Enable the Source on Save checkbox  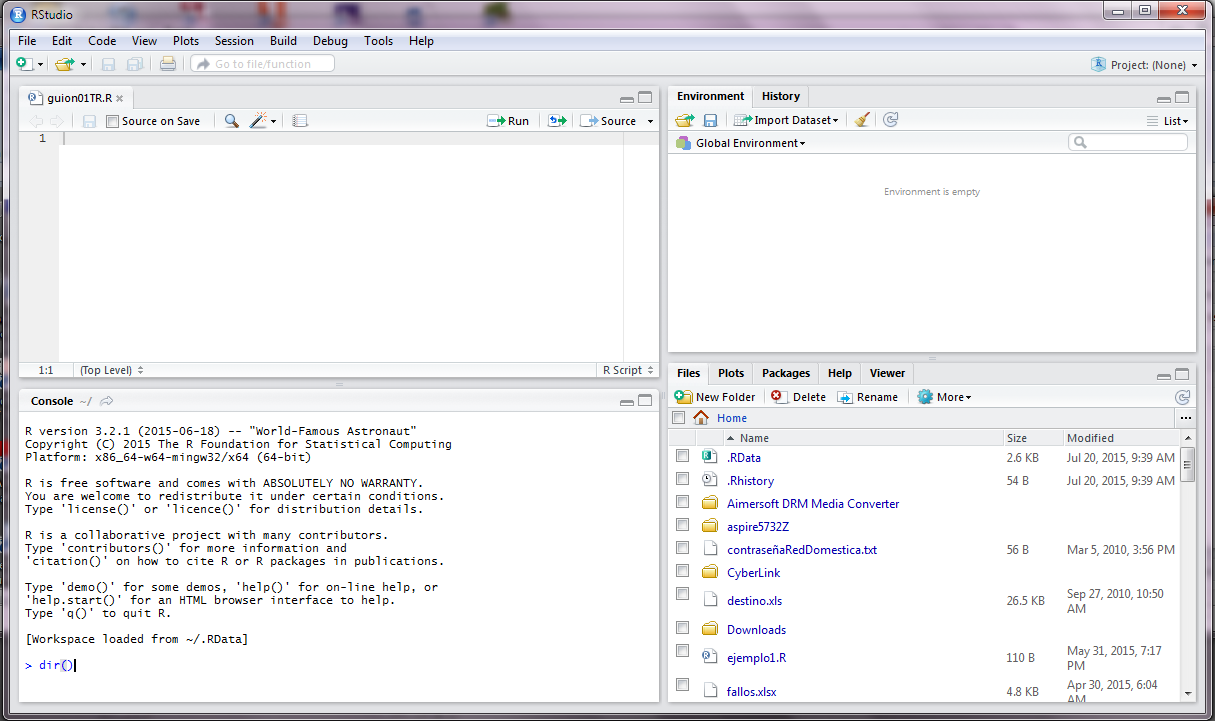[x=112, y=121]
